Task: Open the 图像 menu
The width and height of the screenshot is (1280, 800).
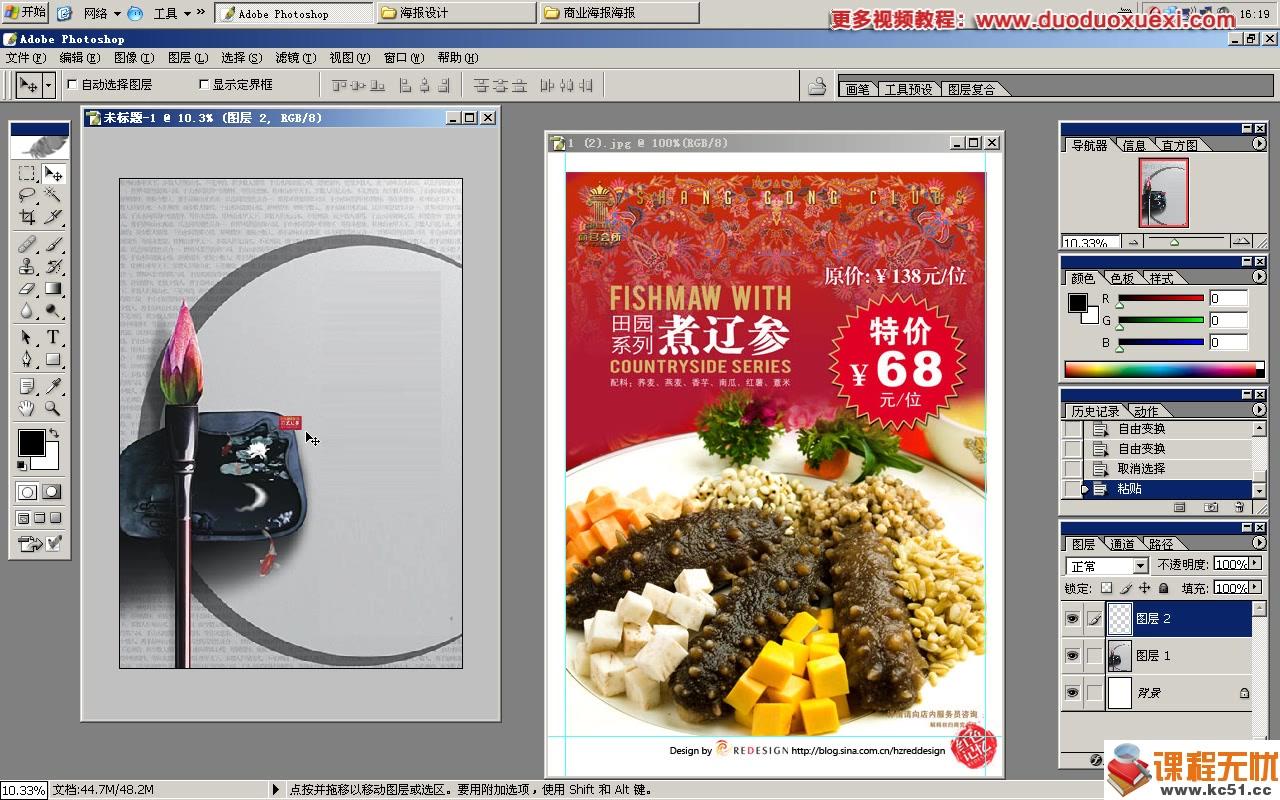Action: coord(133,58)
